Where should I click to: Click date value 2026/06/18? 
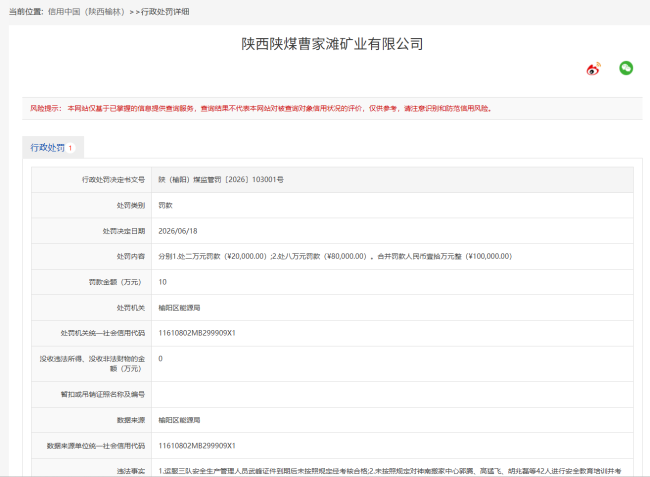[178, 231]
